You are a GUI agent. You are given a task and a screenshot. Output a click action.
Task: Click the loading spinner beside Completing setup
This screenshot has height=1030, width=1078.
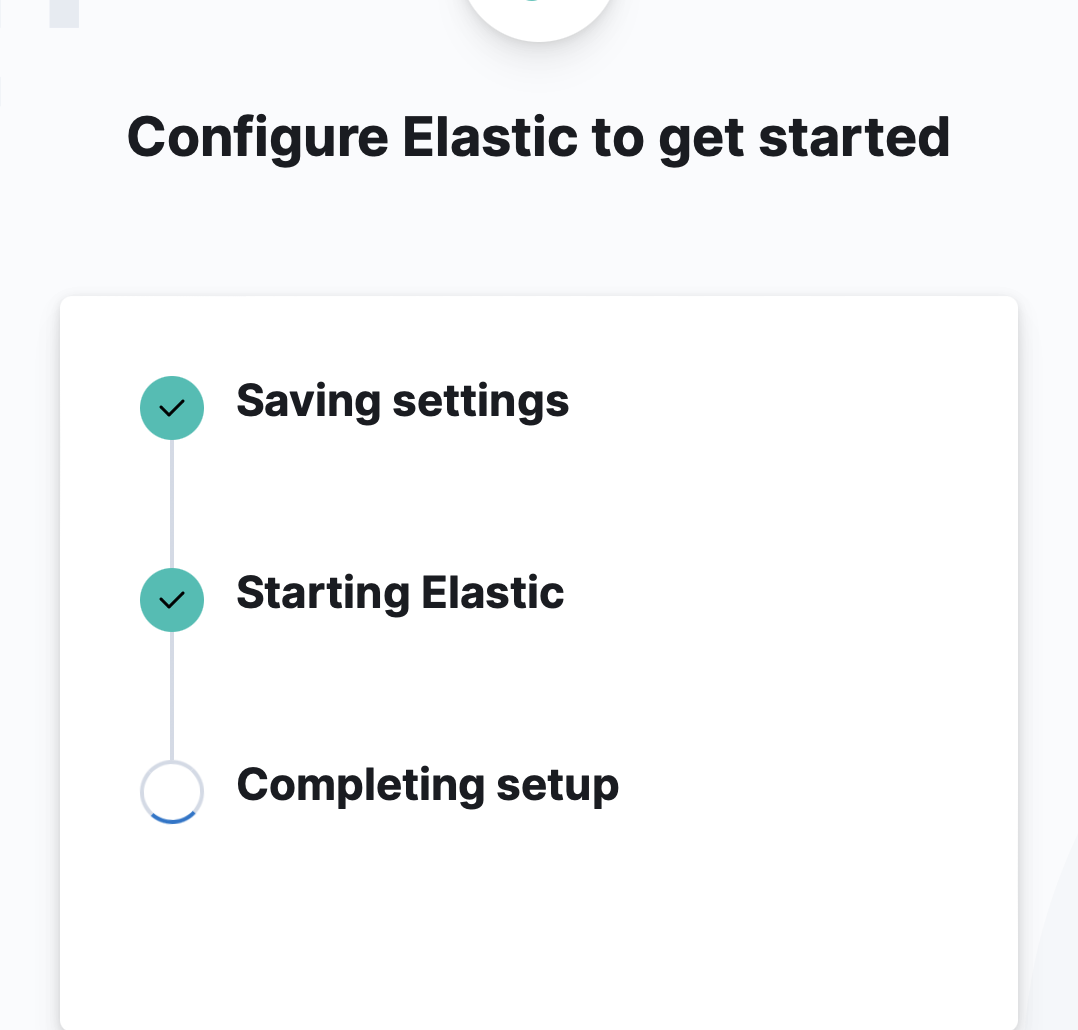[172, 792]
